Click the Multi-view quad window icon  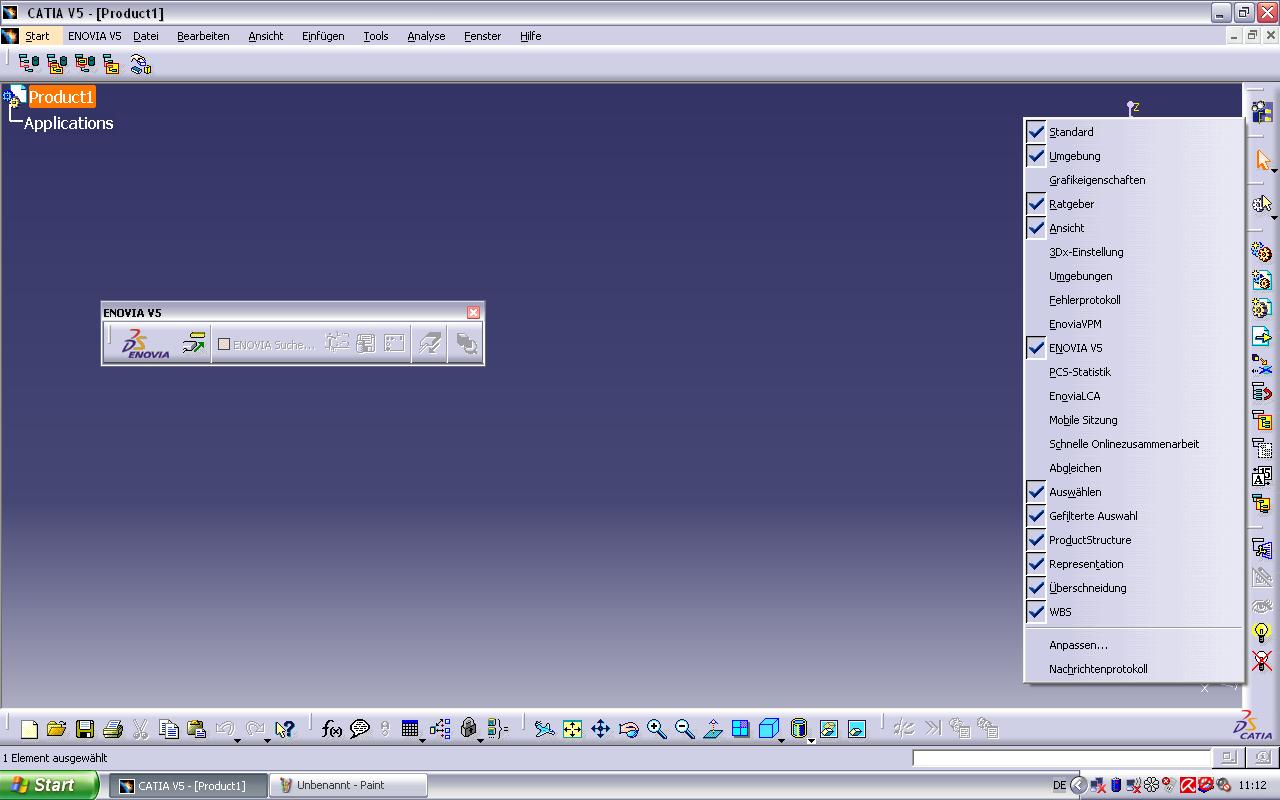tap(740, 729)
